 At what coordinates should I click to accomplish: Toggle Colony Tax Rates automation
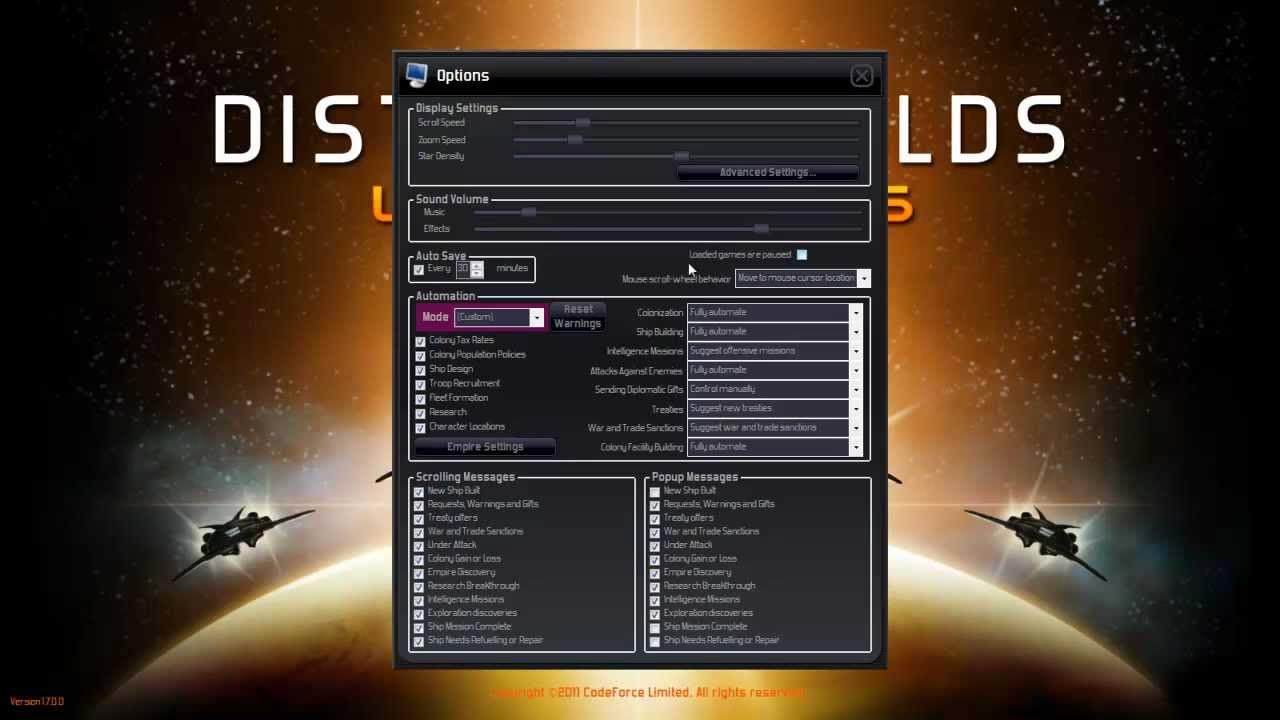pos(420,341)
